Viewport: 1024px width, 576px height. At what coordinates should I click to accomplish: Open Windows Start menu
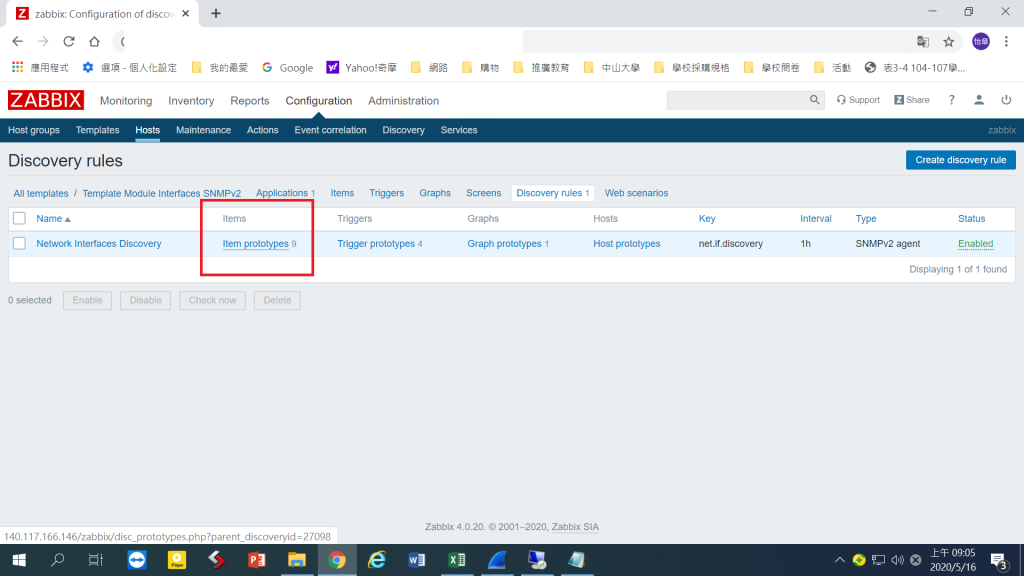[19, 560]
